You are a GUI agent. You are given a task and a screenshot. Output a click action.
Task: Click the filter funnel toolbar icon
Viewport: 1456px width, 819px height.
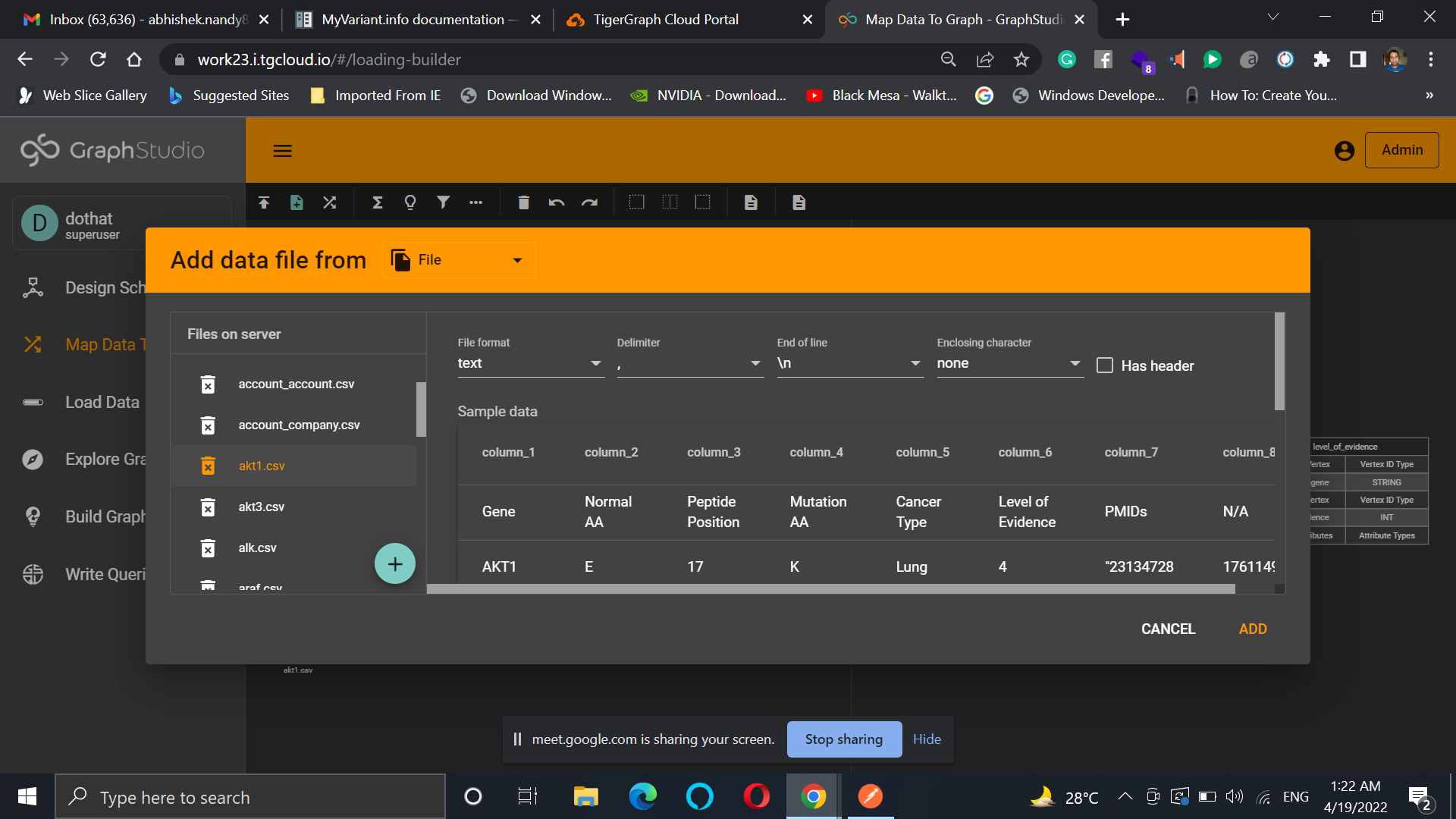[443, 202]
